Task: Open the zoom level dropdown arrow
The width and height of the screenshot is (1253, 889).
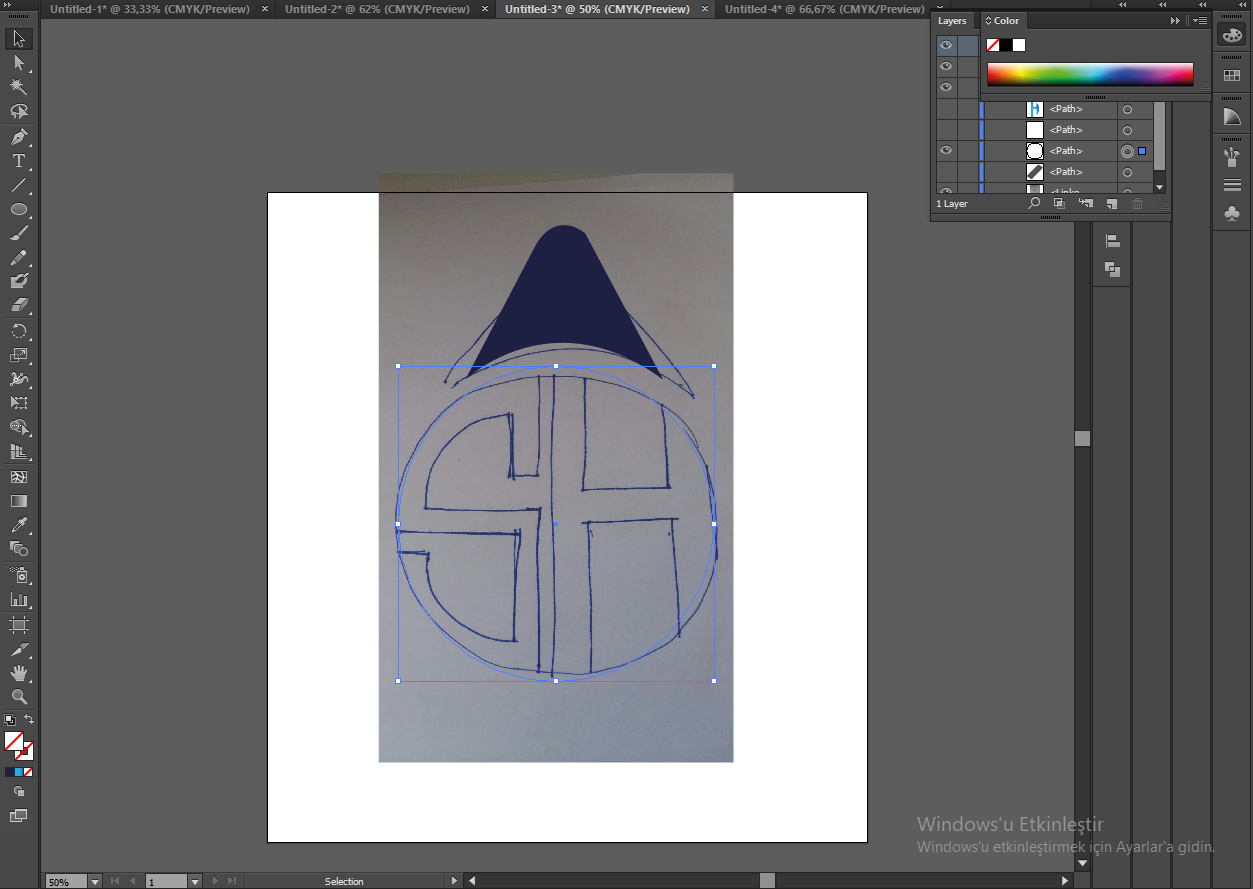Action: click(95, 881)
